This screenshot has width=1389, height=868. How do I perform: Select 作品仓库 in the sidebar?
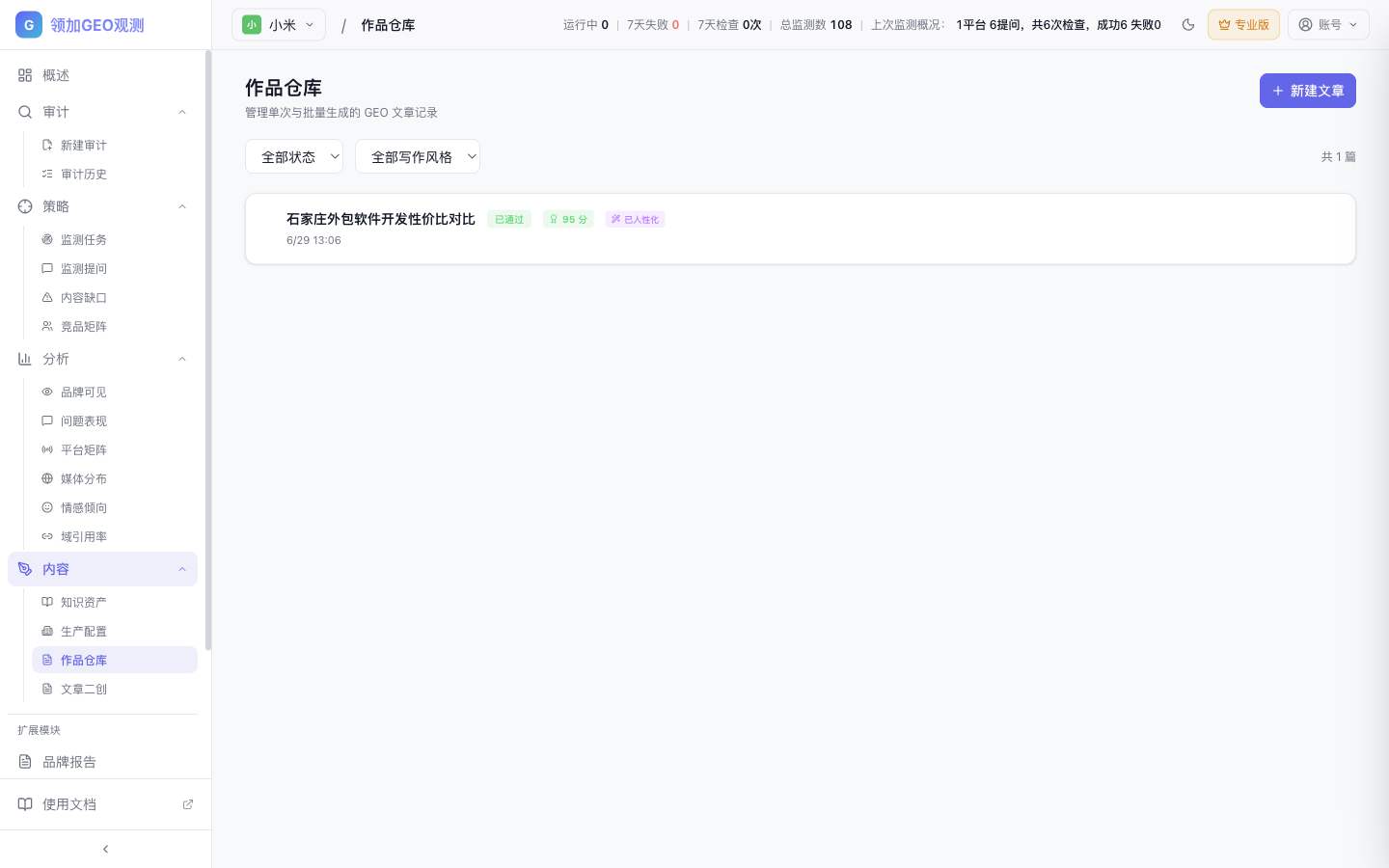click(115, 660)
